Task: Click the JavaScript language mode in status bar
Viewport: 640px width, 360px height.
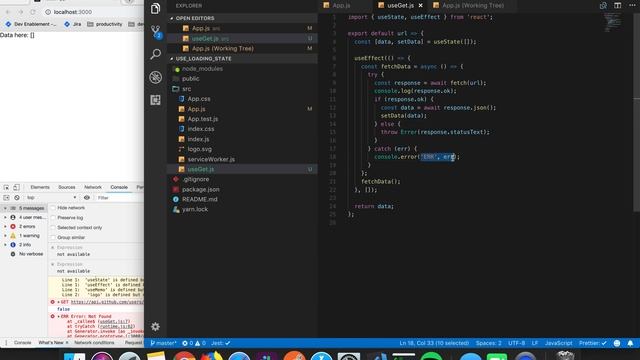Action: (558, 343)
